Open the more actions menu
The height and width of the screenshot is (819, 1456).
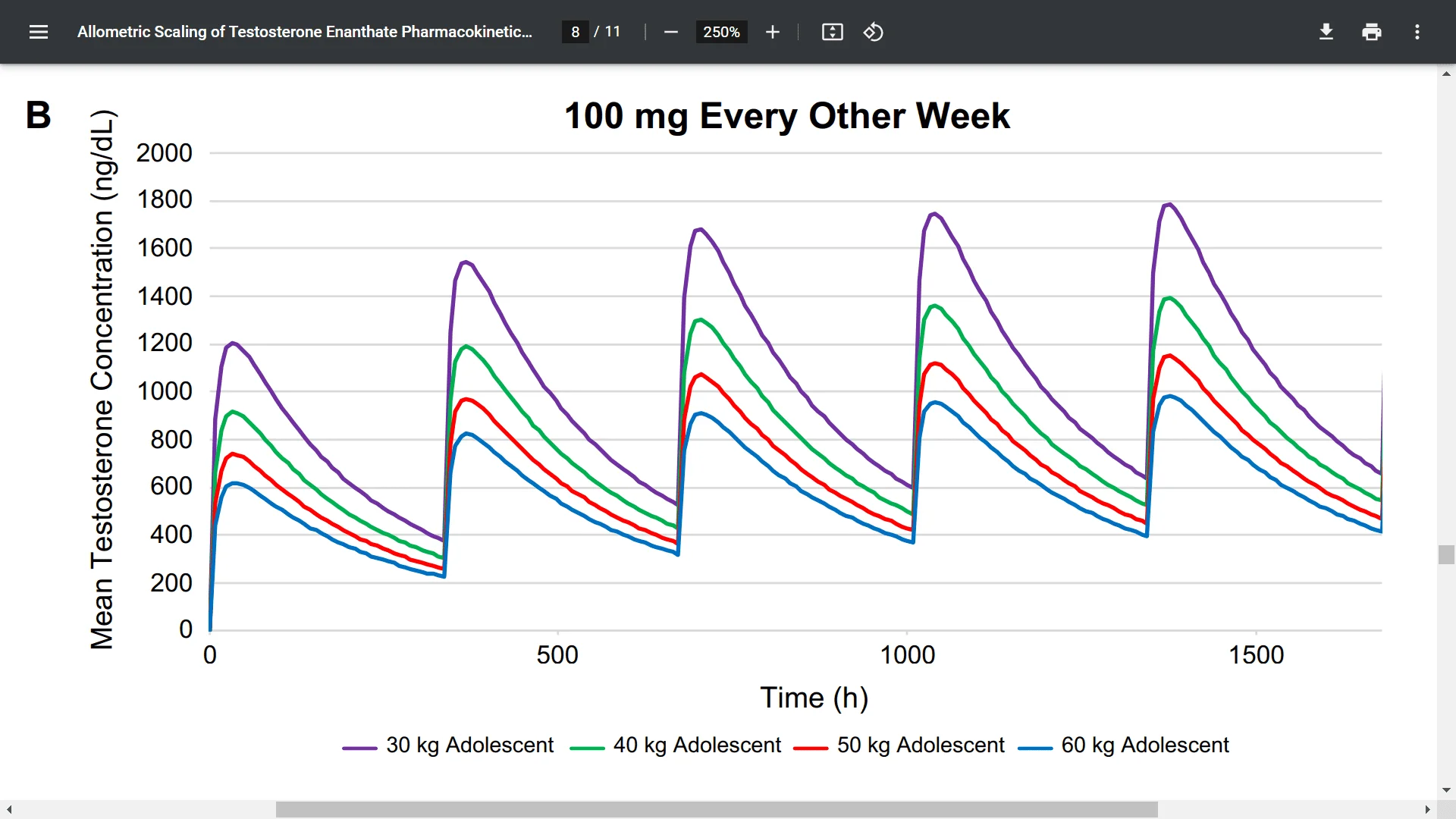(x=1417, y=32)
